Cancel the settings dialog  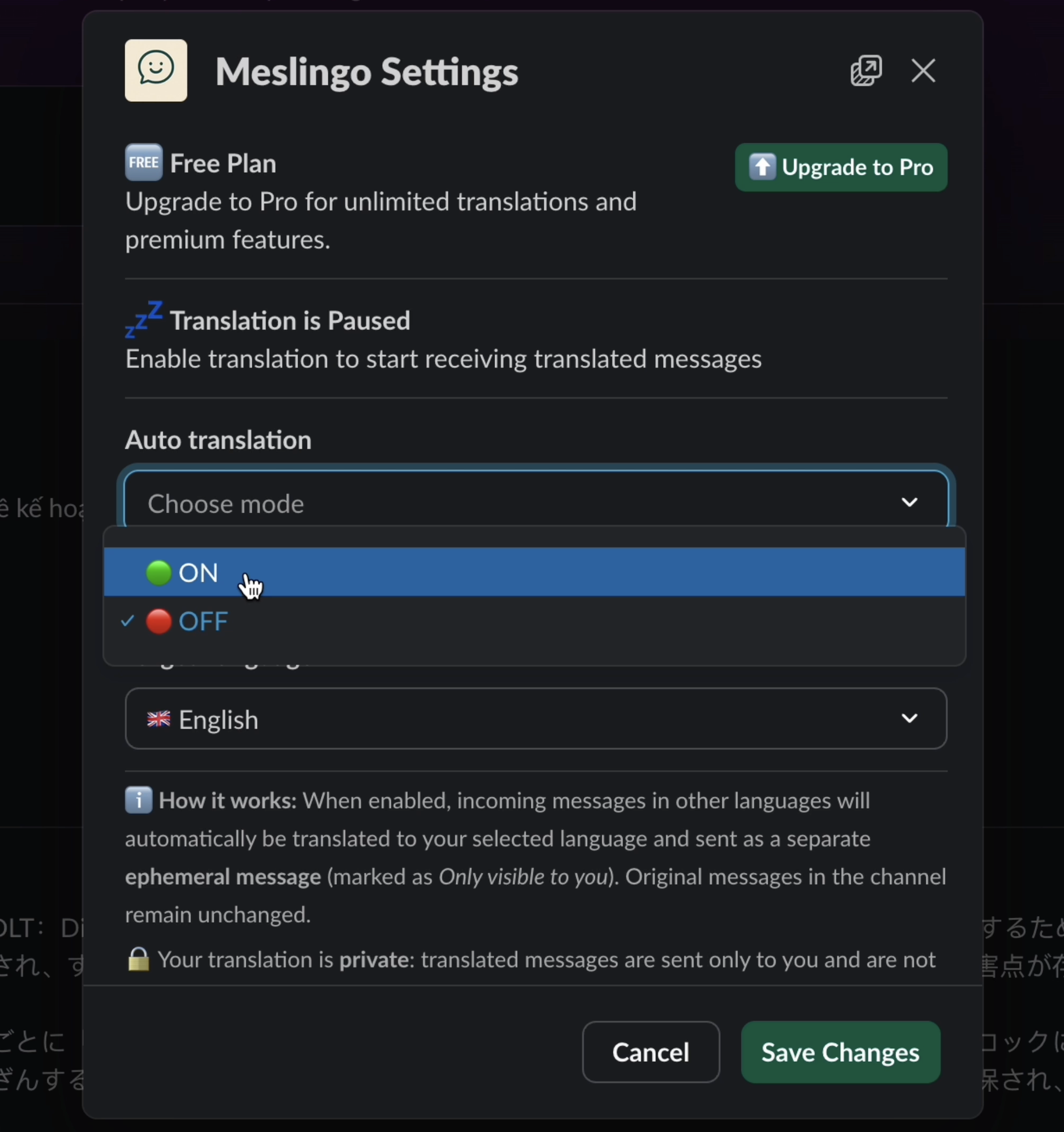[x=650, y=1052]
